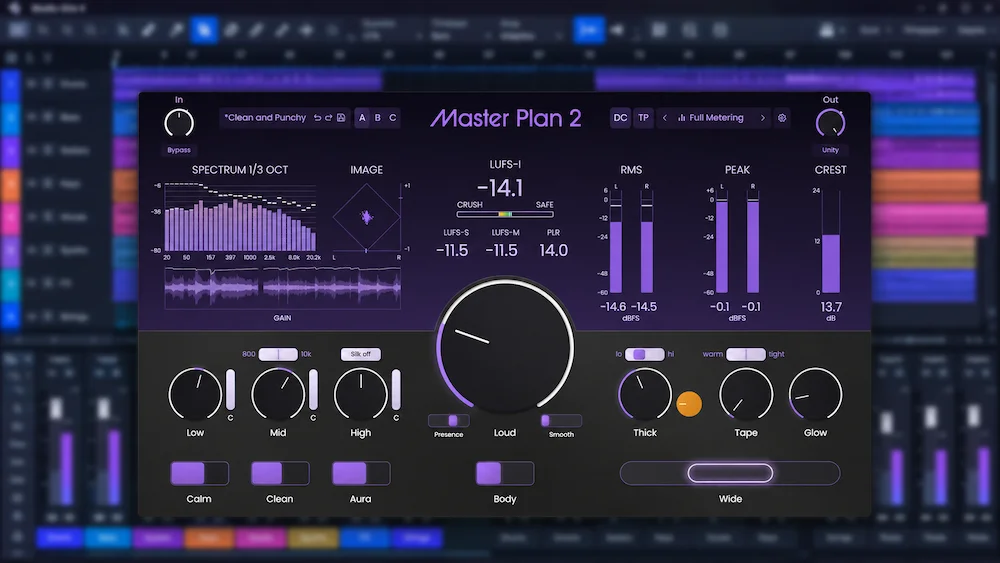
Task: Click the vertical C slider beside Low knob
Action: coord(230,389)
